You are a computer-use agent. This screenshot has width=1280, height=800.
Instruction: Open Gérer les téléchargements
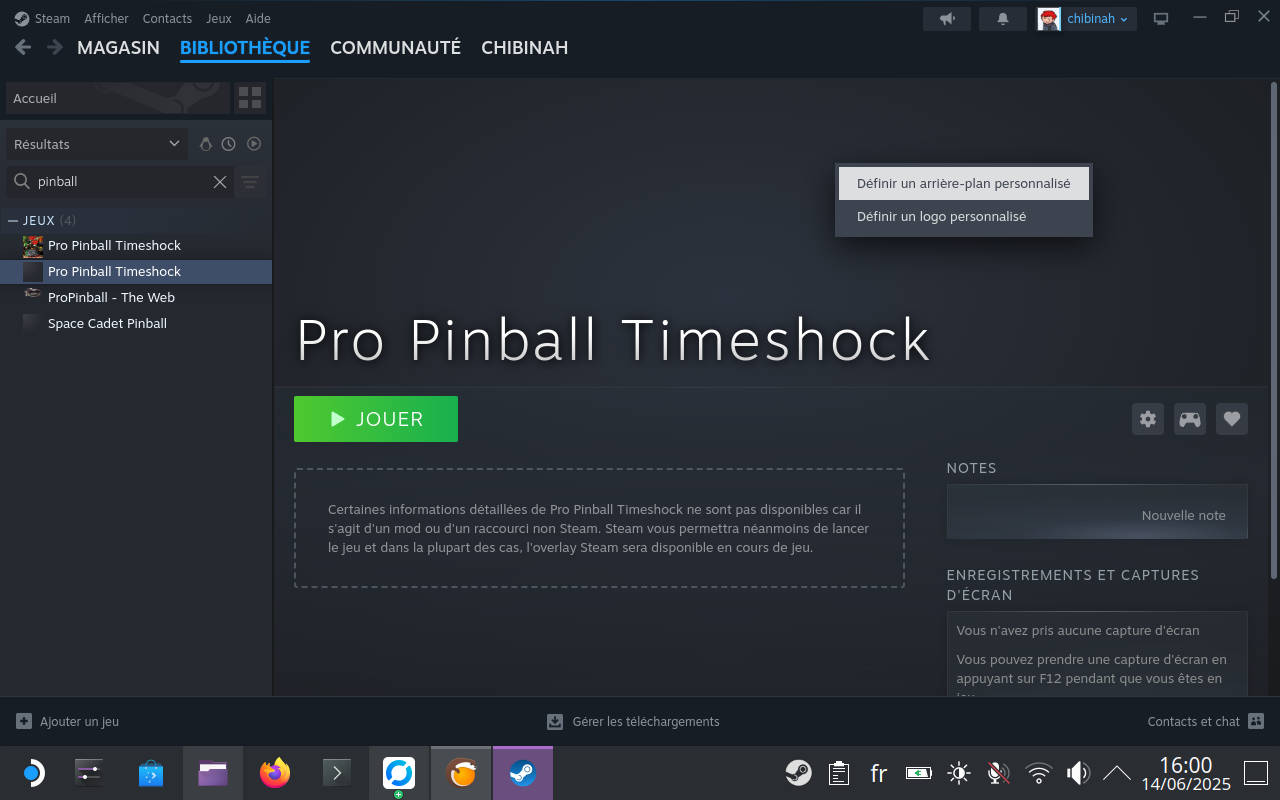pyautogui.click(x=645, y=721)
